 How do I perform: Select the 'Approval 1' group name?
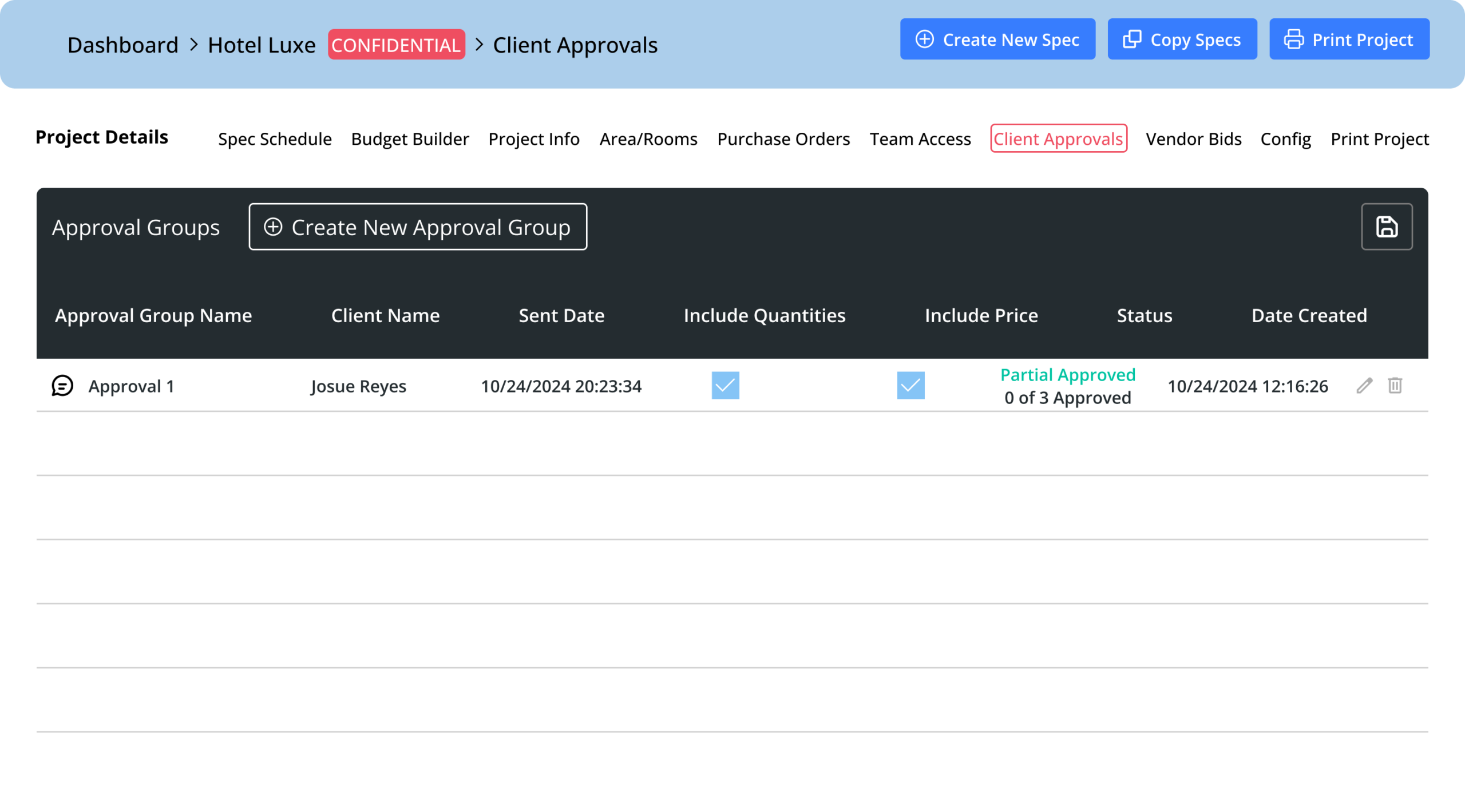131,387
